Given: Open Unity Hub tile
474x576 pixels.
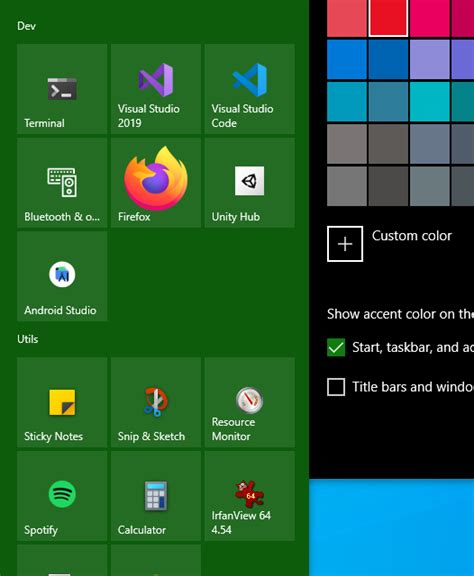Looking at the screenshot, I should click(249, 183).
